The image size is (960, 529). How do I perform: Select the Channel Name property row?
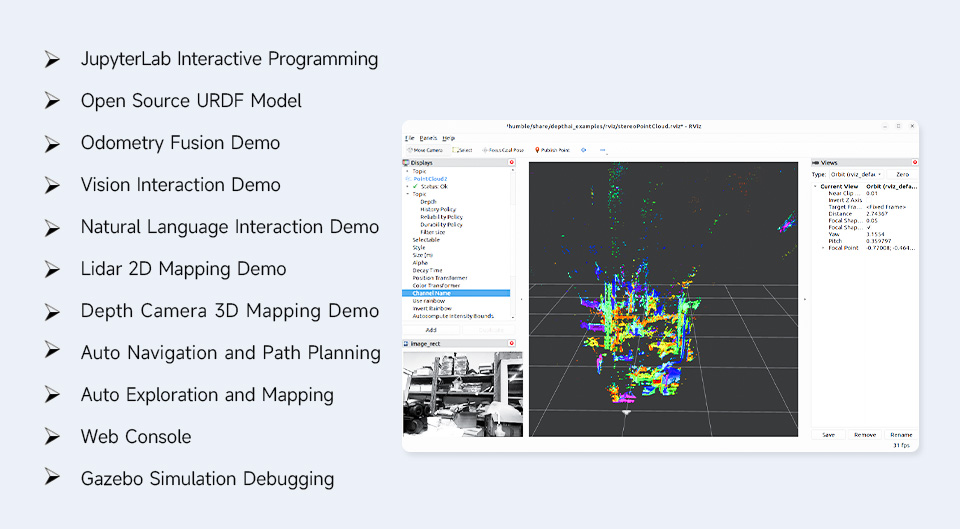(456, 293)
